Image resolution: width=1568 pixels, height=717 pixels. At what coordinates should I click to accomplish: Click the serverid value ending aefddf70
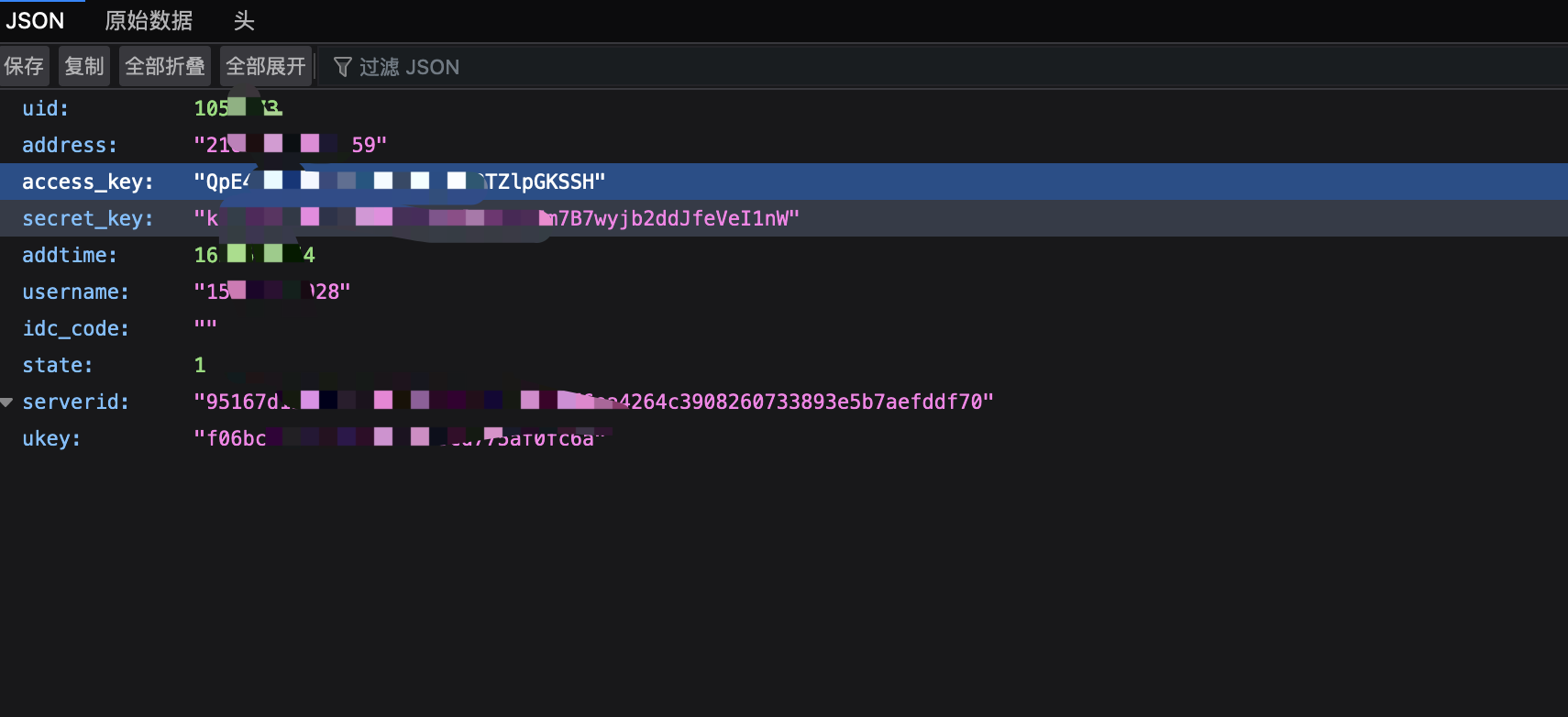(594, 402)
